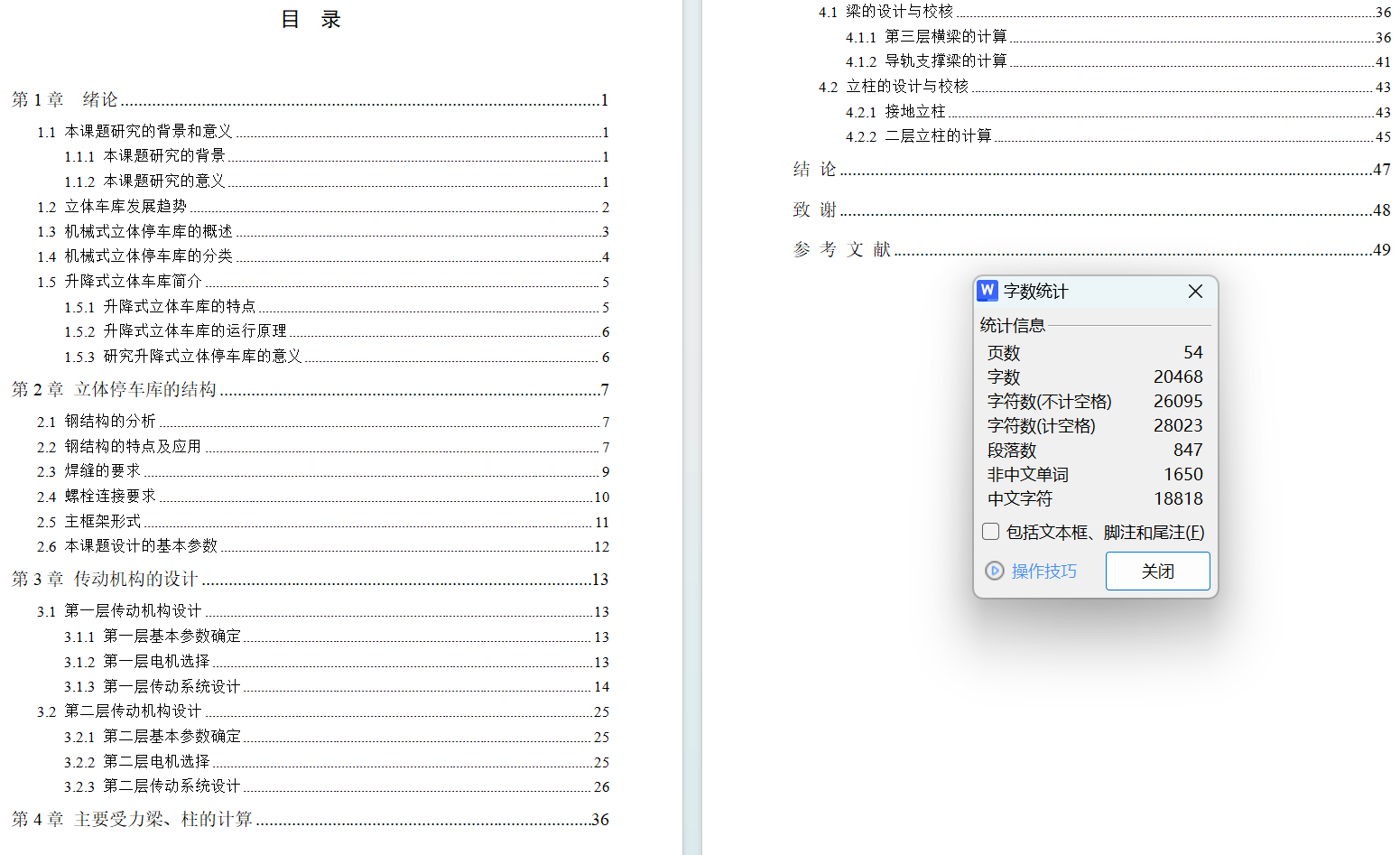Open 4.1.1 第三层横梁的计算 entry
This screenshot has height=855, width=1400.
[x=1118, y=37]
